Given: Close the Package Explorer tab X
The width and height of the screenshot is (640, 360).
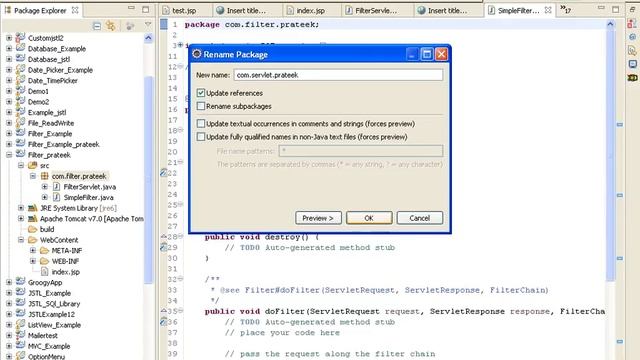Looking at the screenshot, I should tap(75, 10).
